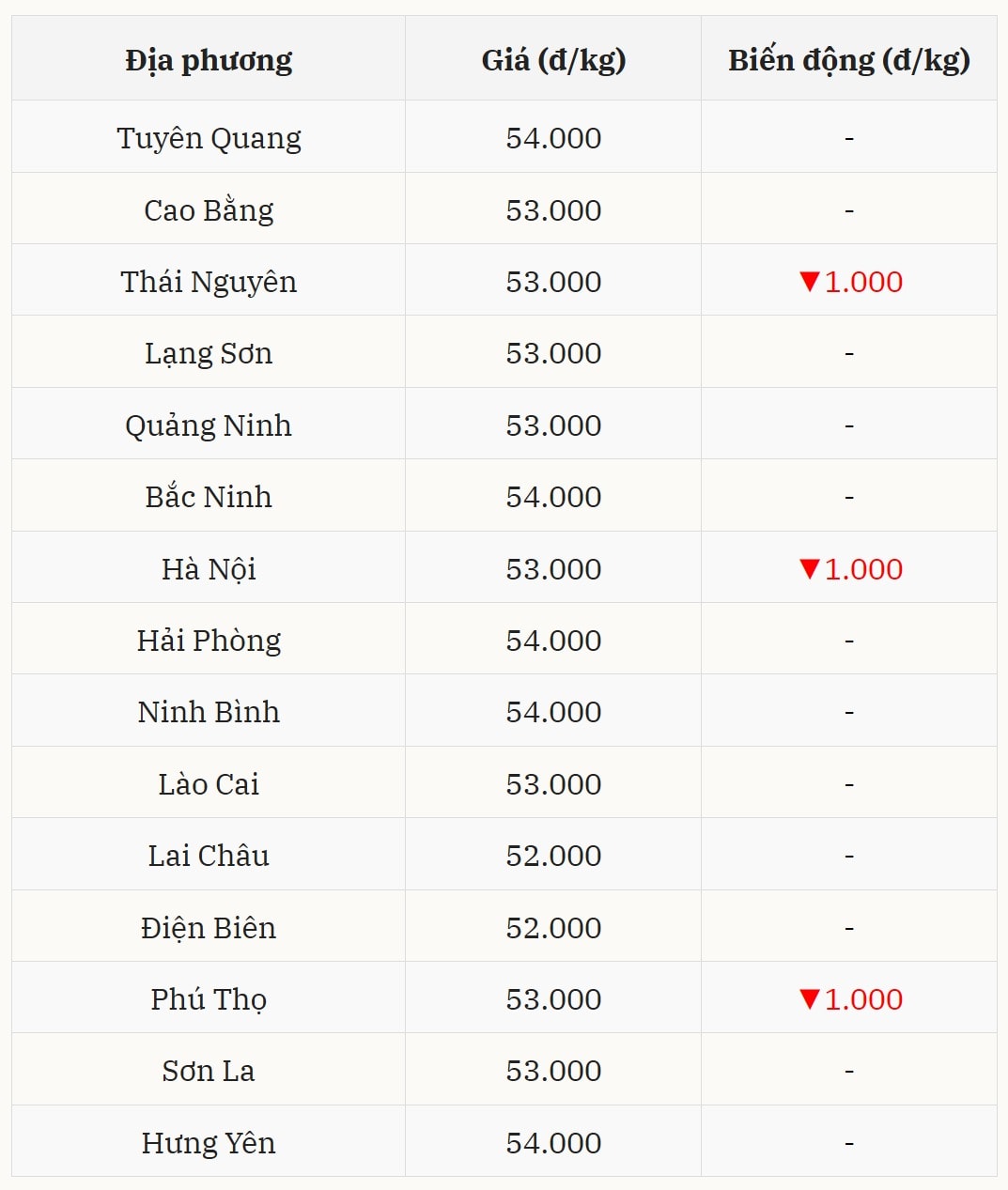This screenshot has width=1008, height=1190.
Task: Click the Ninh Bình location cell
Action: pos(209,712)
